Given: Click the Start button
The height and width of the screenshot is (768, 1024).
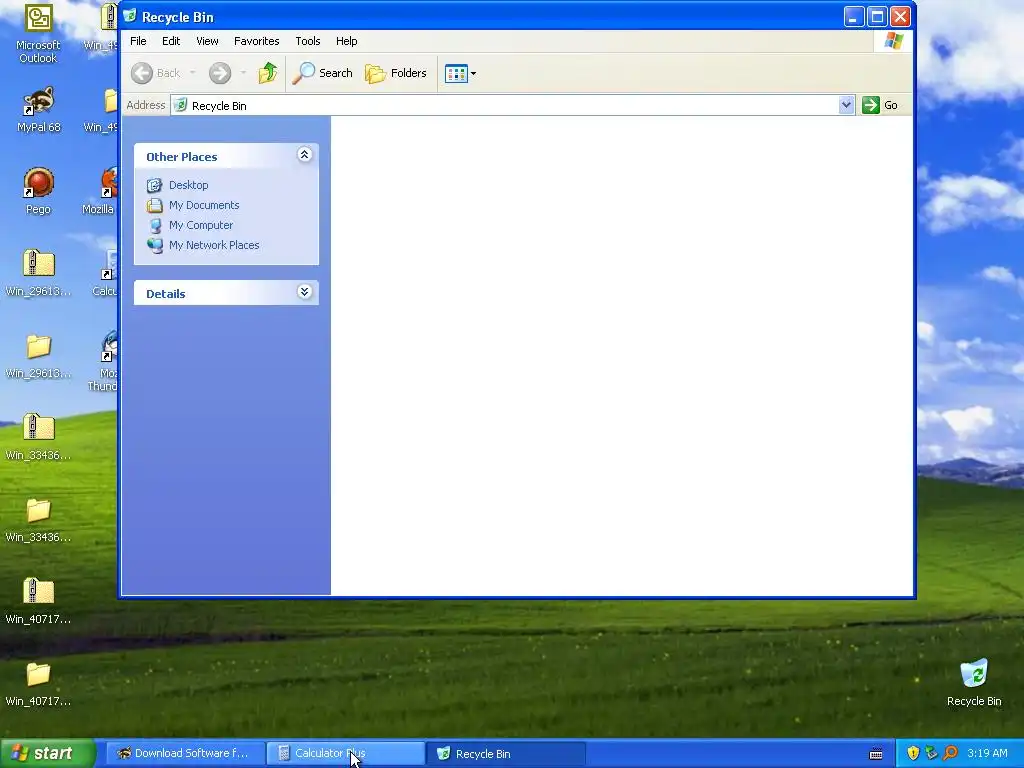Looking at the screenshot, I should [47, 754].
